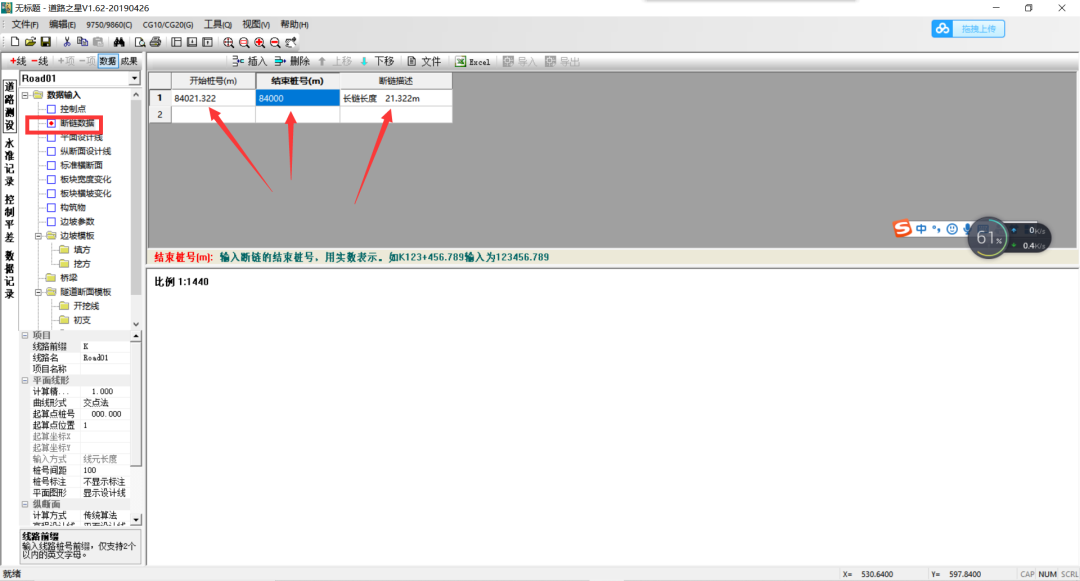Collapse the 边坡模板 tree node

(39, 235)
